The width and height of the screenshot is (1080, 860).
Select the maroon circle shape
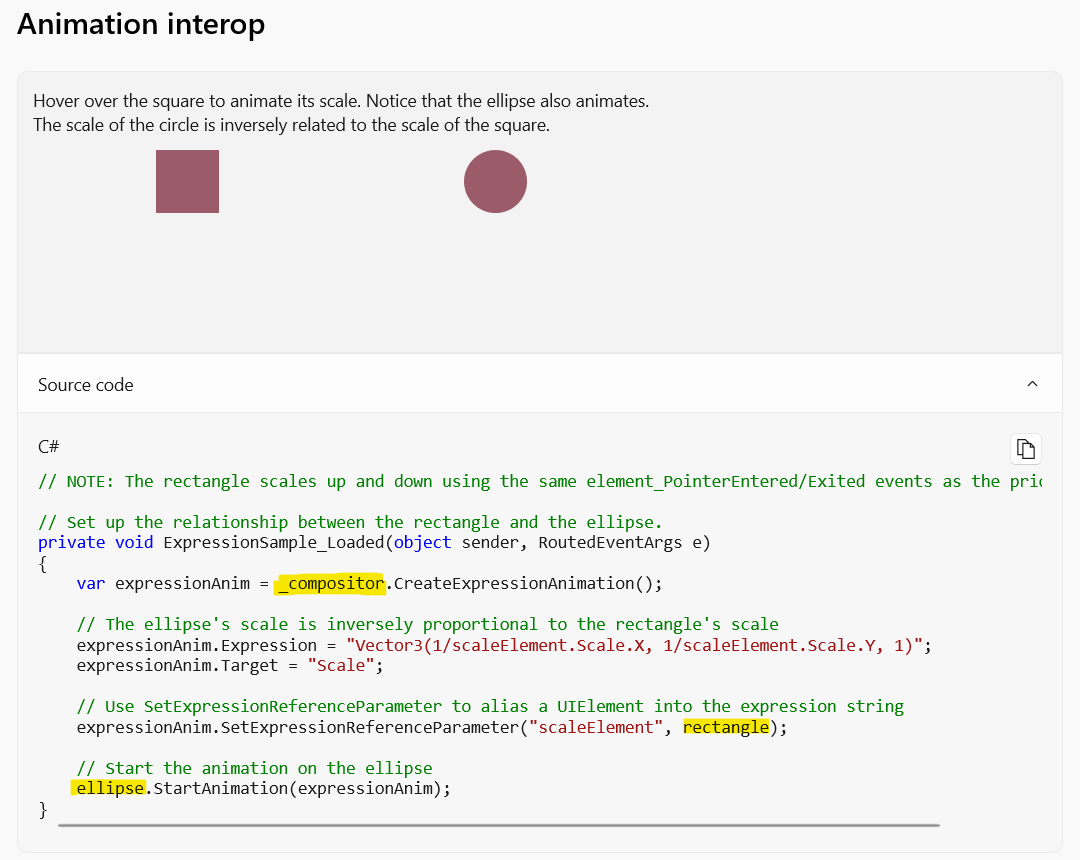click(495, 181)
